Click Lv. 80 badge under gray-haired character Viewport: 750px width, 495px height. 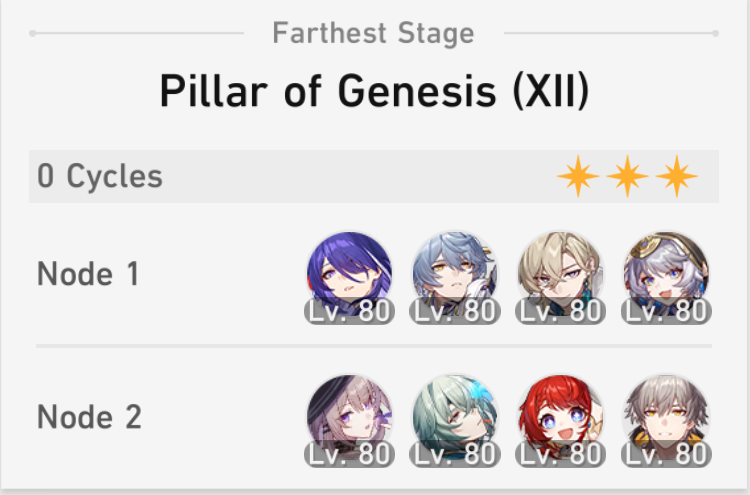[666, 454]
